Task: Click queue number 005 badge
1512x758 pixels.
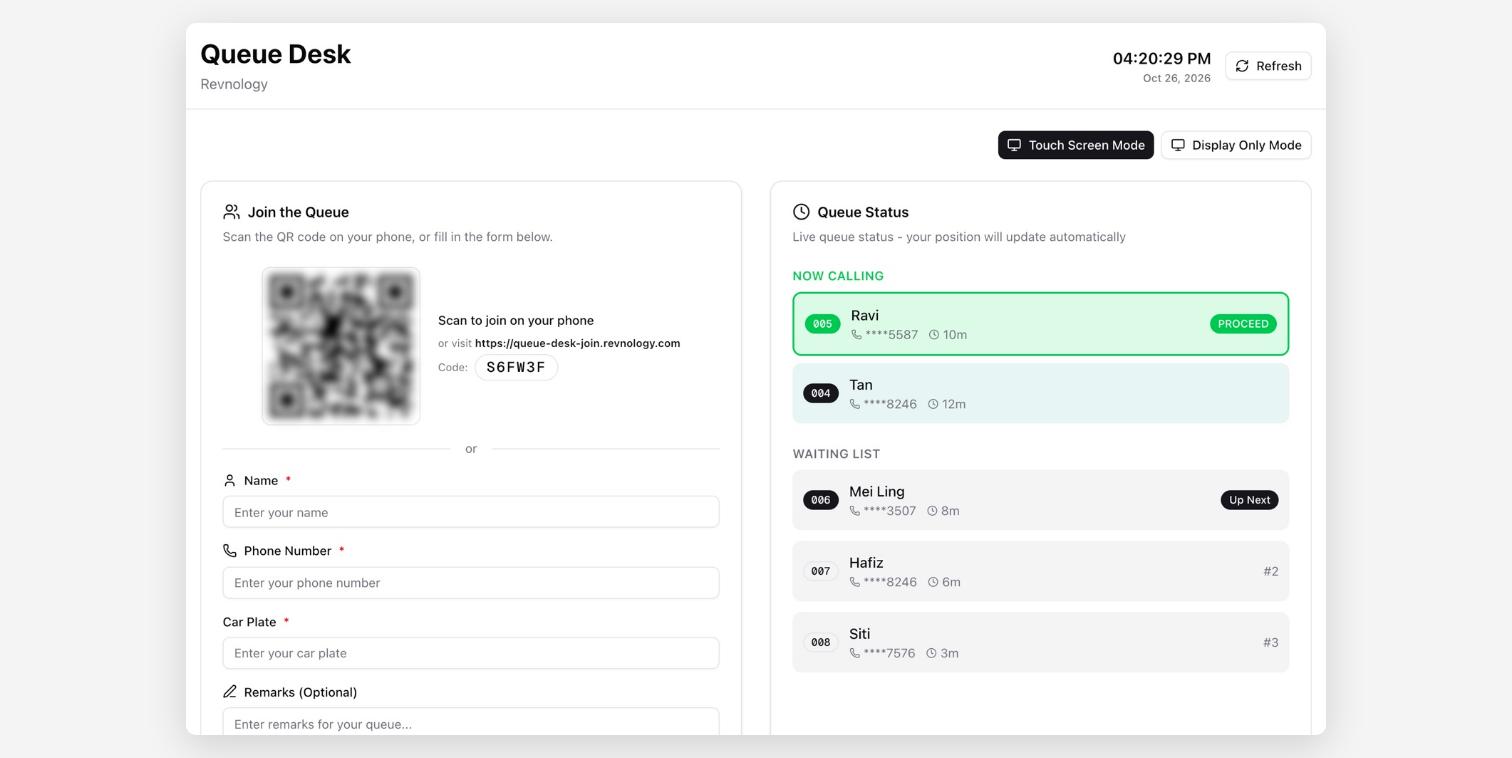Action: 822,324
